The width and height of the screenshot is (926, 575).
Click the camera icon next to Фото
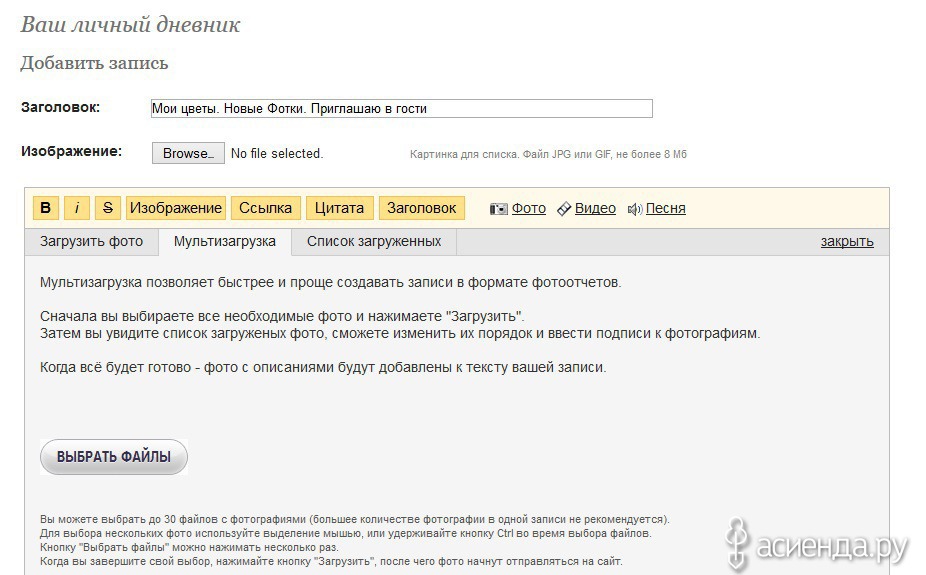498,209
